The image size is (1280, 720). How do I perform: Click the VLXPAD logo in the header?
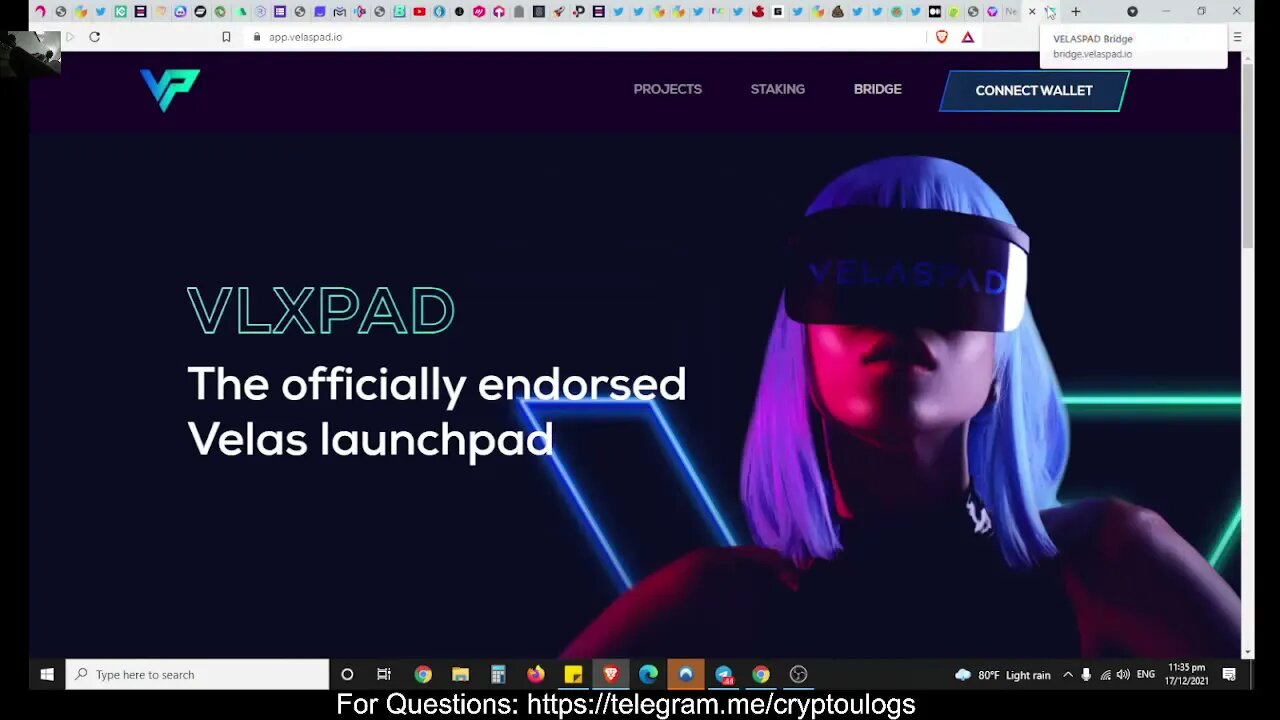(170, 90)
